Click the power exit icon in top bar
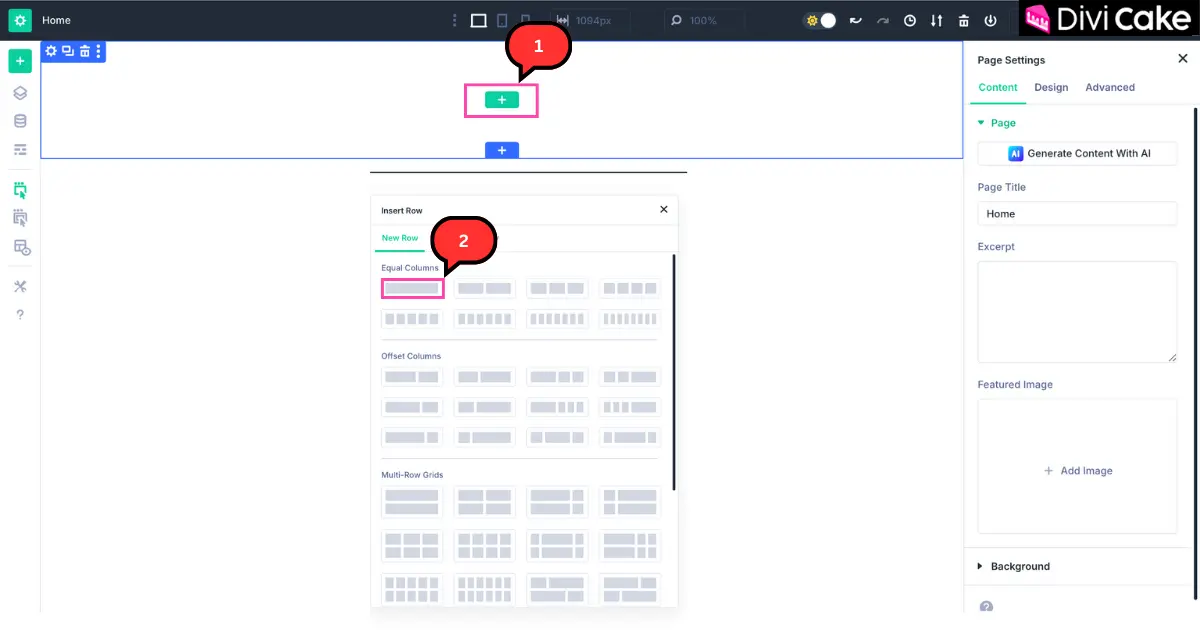The height and width of the screenshot is (630, 1200). [x=991, y=20]
